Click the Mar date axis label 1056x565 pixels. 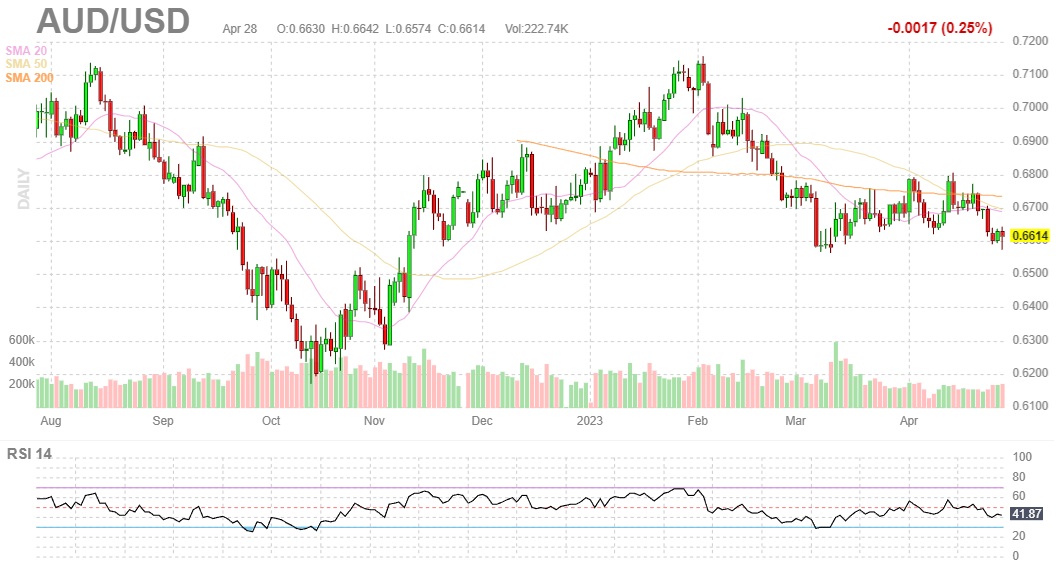(795, 421)
